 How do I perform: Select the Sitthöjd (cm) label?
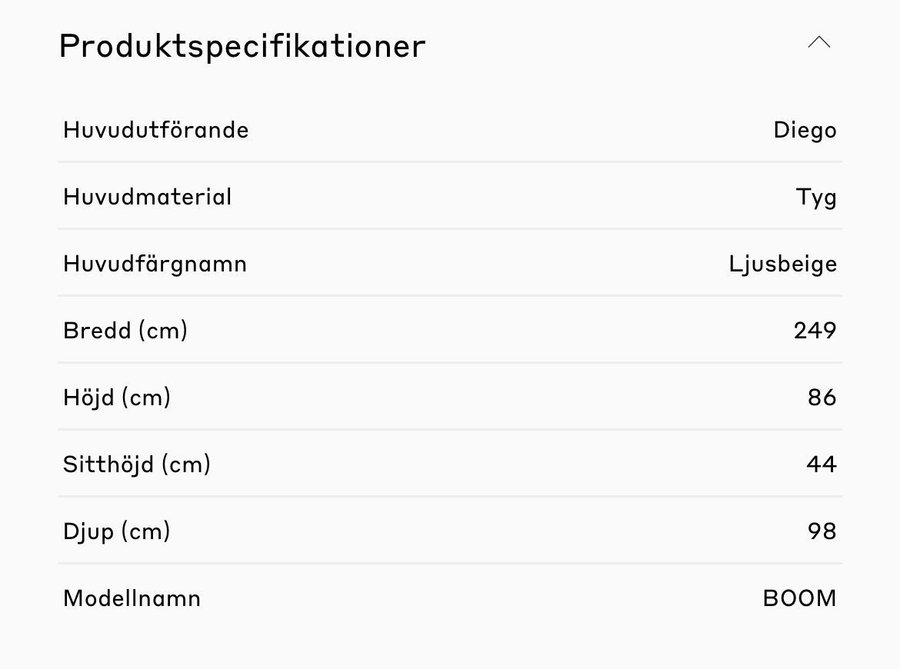[x=137, y=464]
